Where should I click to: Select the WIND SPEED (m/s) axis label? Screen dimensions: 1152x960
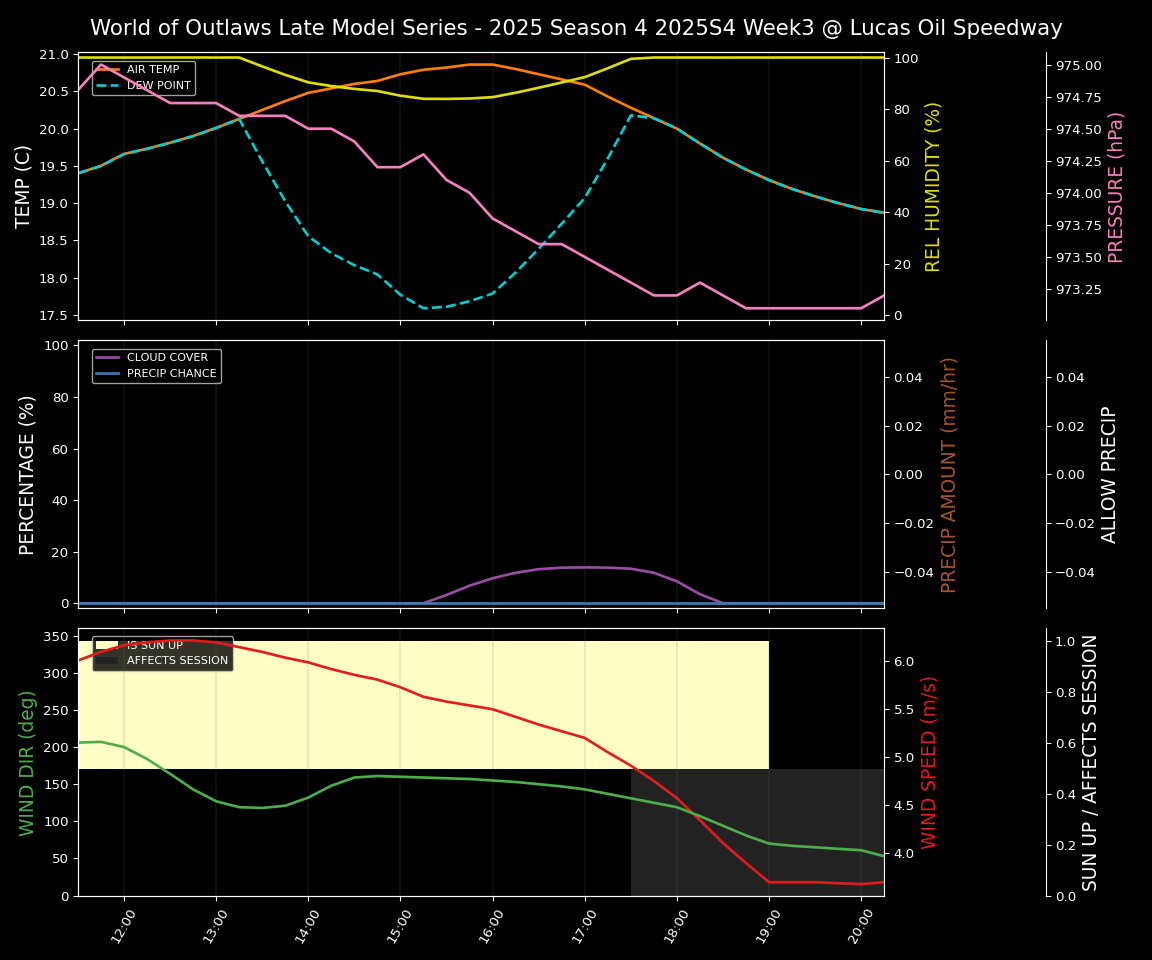929,762
